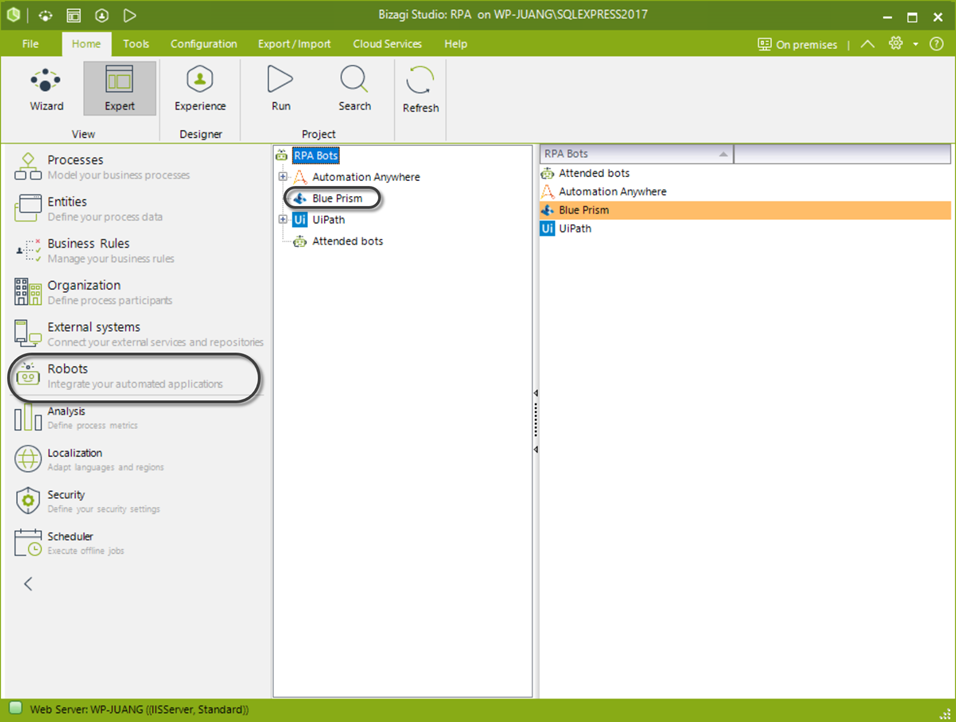Viewport: 957px width, 722px height.
Task: Open the External systems module
Action: (137, 334)
